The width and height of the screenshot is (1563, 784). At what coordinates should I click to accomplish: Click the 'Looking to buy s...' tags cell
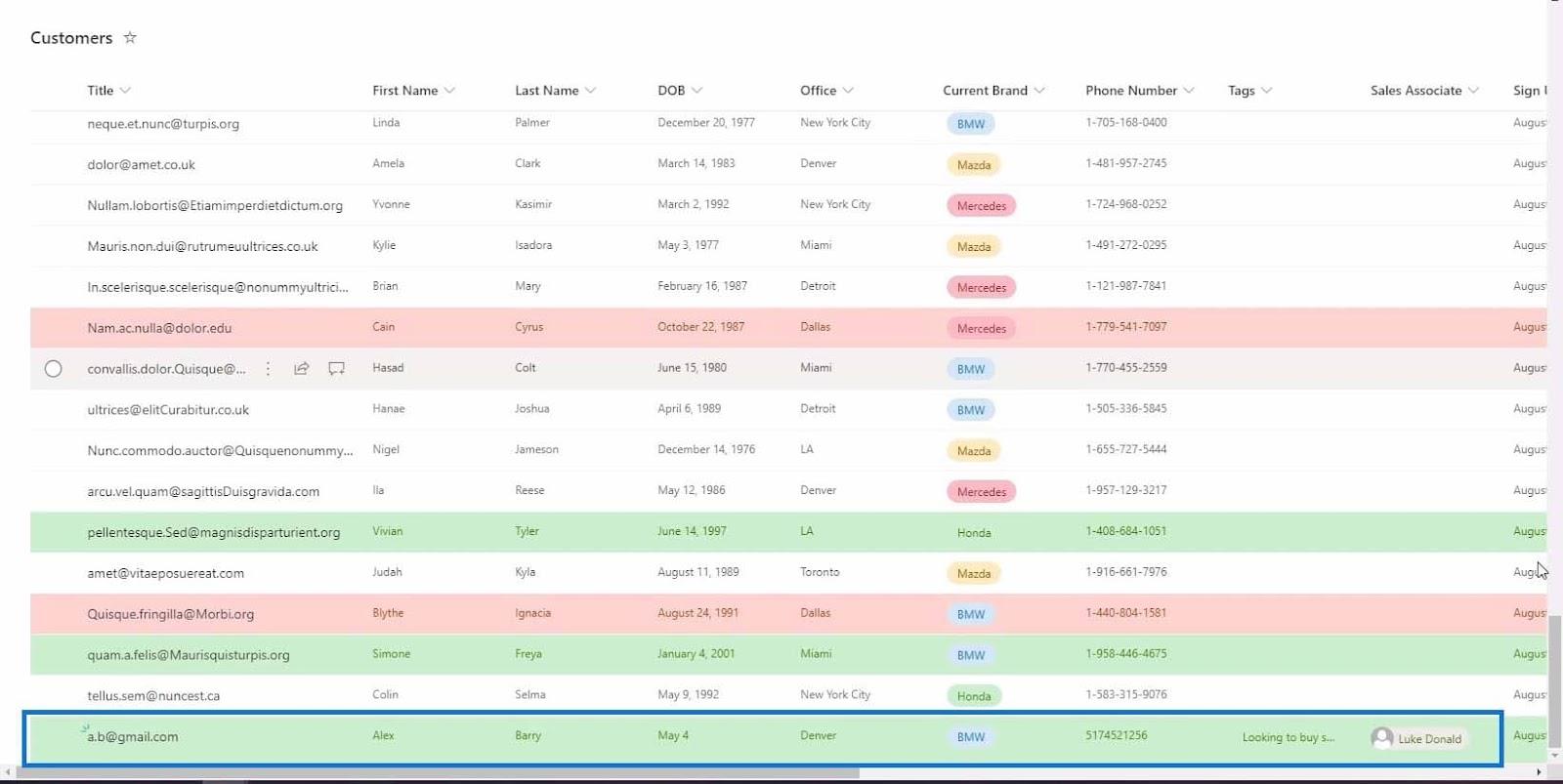click(x=1288, y=737)
